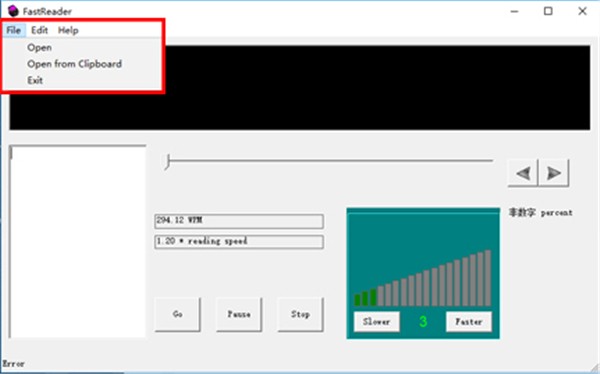Click the green speed level number 3
The height and width of the screenshot is (374, 600).
(423, 322)
